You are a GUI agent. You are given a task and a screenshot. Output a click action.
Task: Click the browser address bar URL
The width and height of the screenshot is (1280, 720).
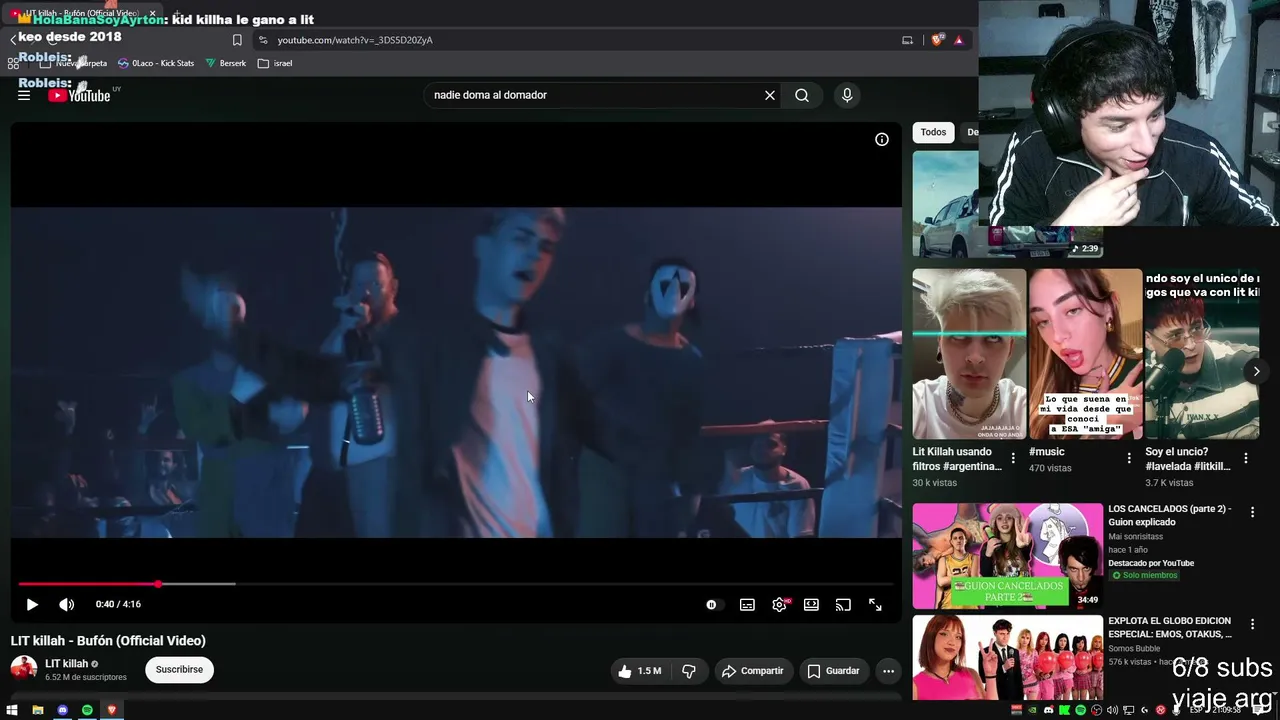[x=355, y=40]
